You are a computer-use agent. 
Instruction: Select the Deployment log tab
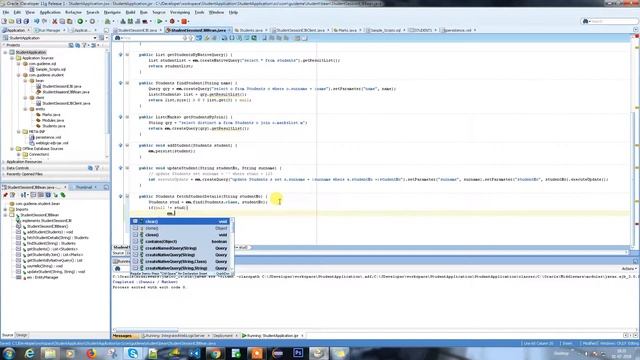[x=223, y=336]
